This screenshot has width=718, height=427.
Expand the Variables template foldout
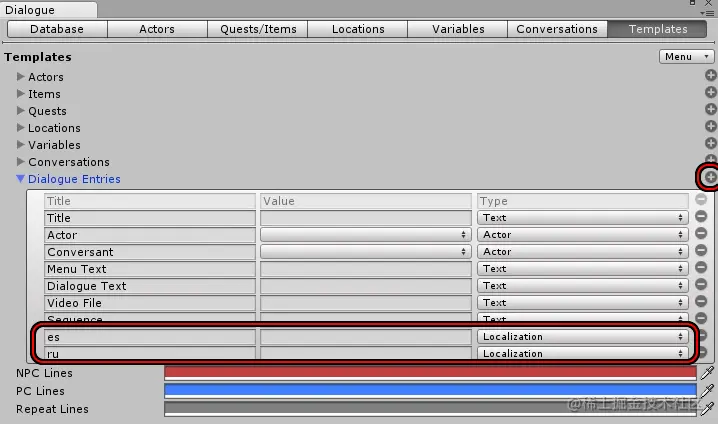point(21,144)
